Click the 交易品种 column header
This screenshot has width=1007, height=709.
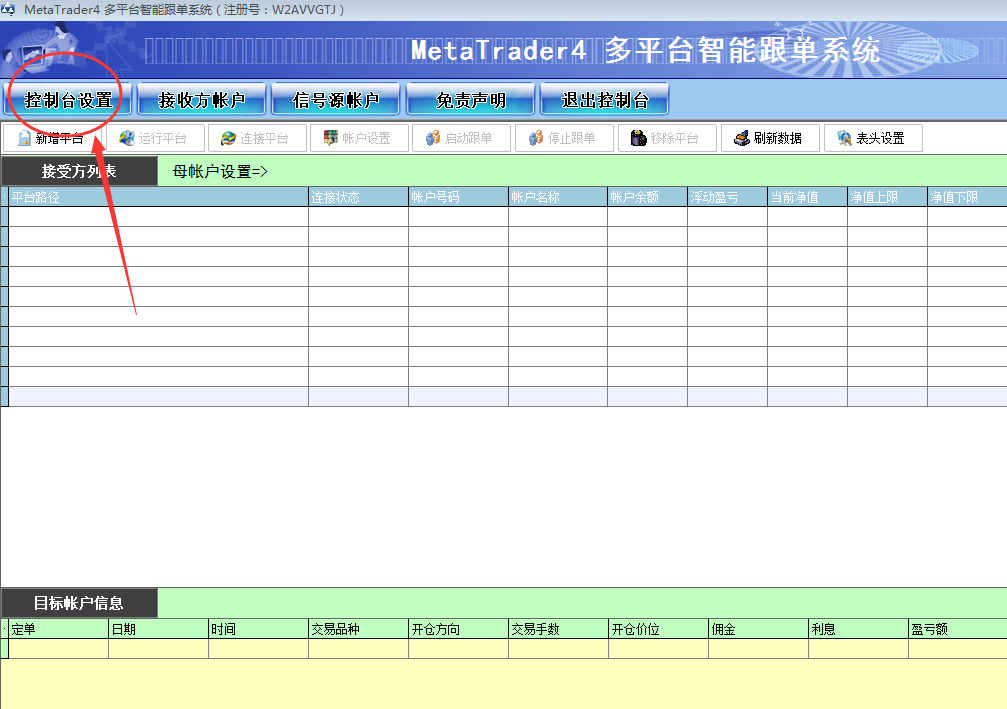358,629
